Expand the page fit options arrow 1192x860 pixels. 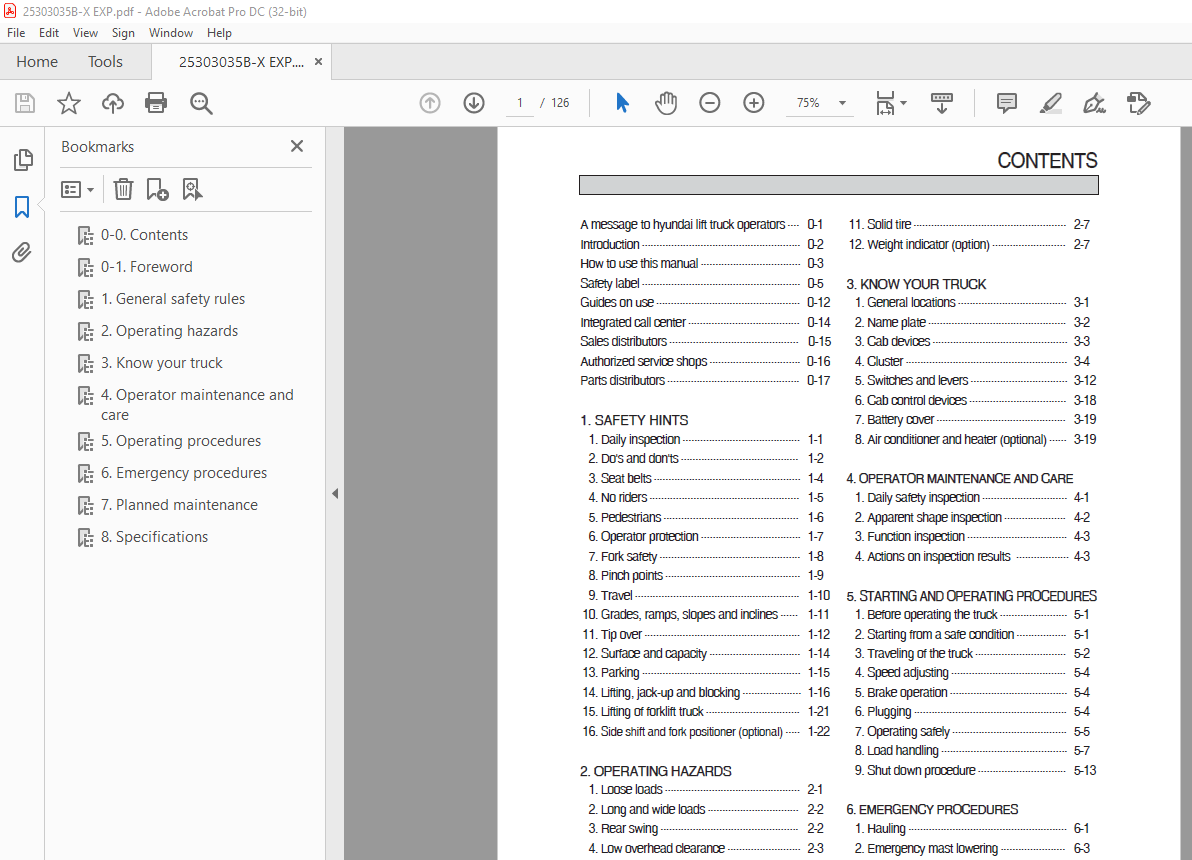pos(903,103)
